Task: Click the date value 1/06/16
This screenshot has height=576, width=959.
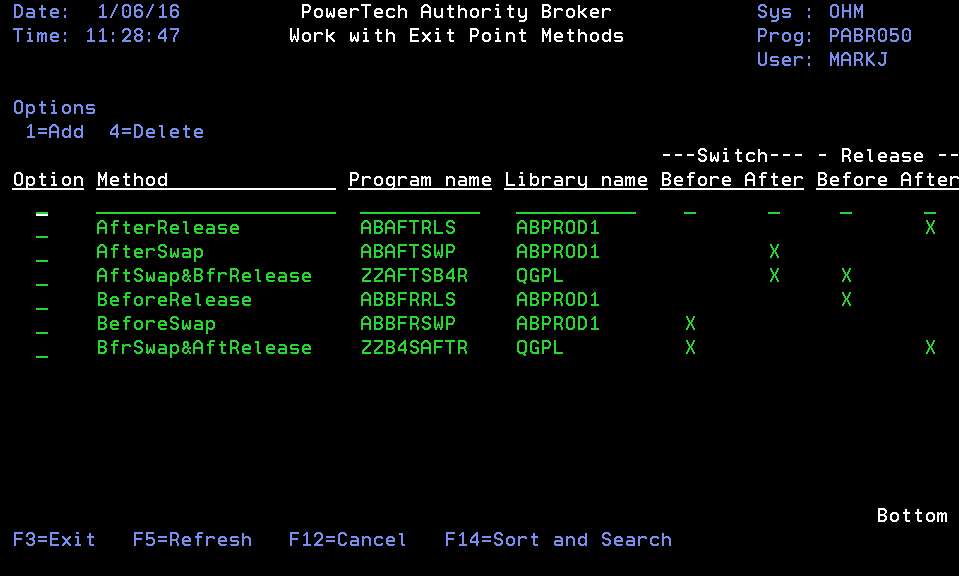Action: click(138, 12)
